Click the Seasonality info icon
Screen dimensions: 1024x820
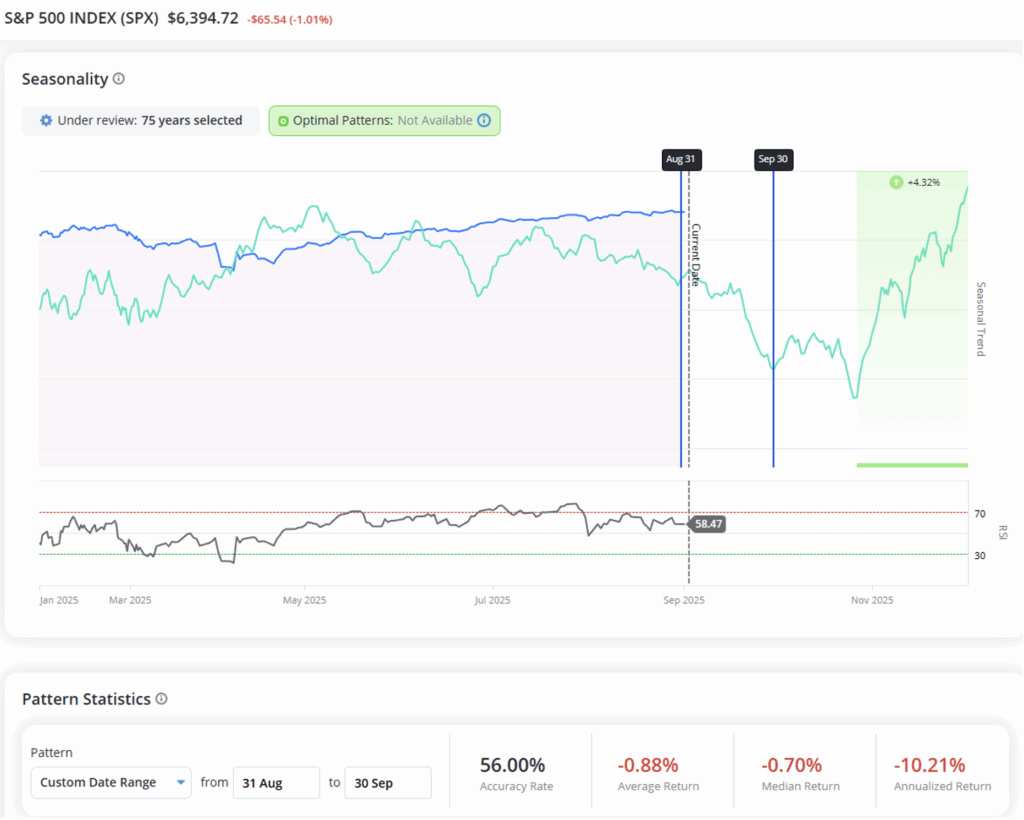tap(118, 78)
